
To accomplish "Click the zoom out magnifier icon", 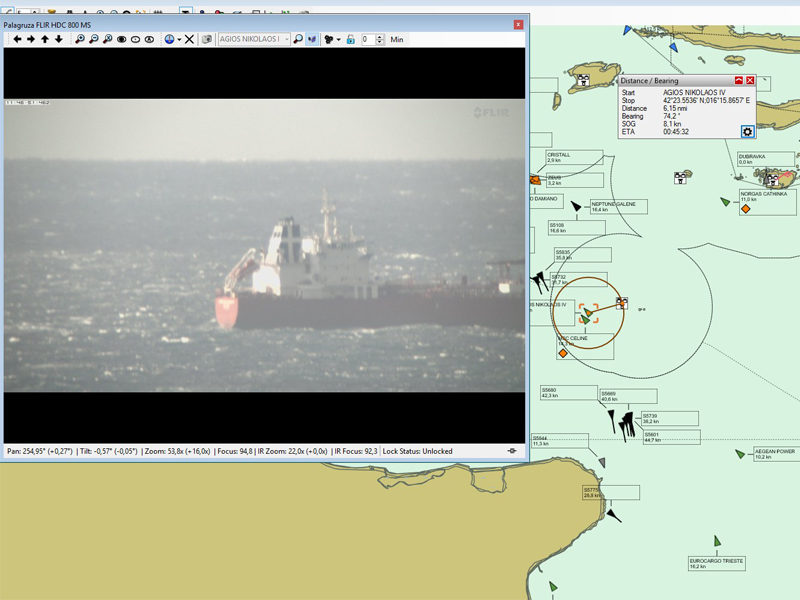I will (94, 39).
